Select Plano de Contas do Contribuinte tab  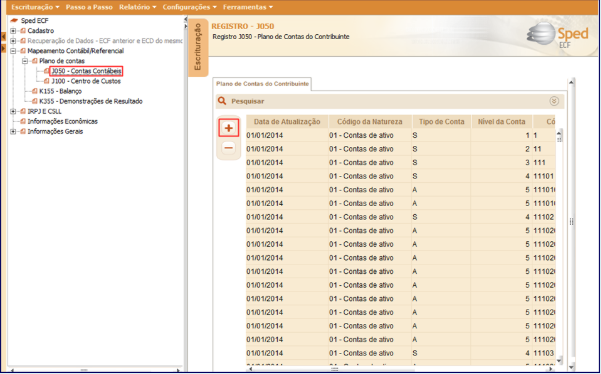[262, 84]
